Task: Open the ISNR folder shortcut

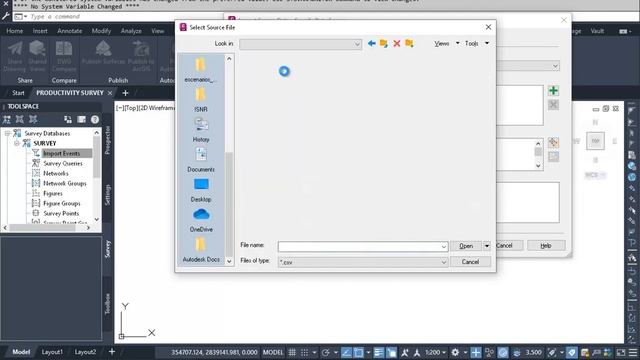Action: click(200, 100)
